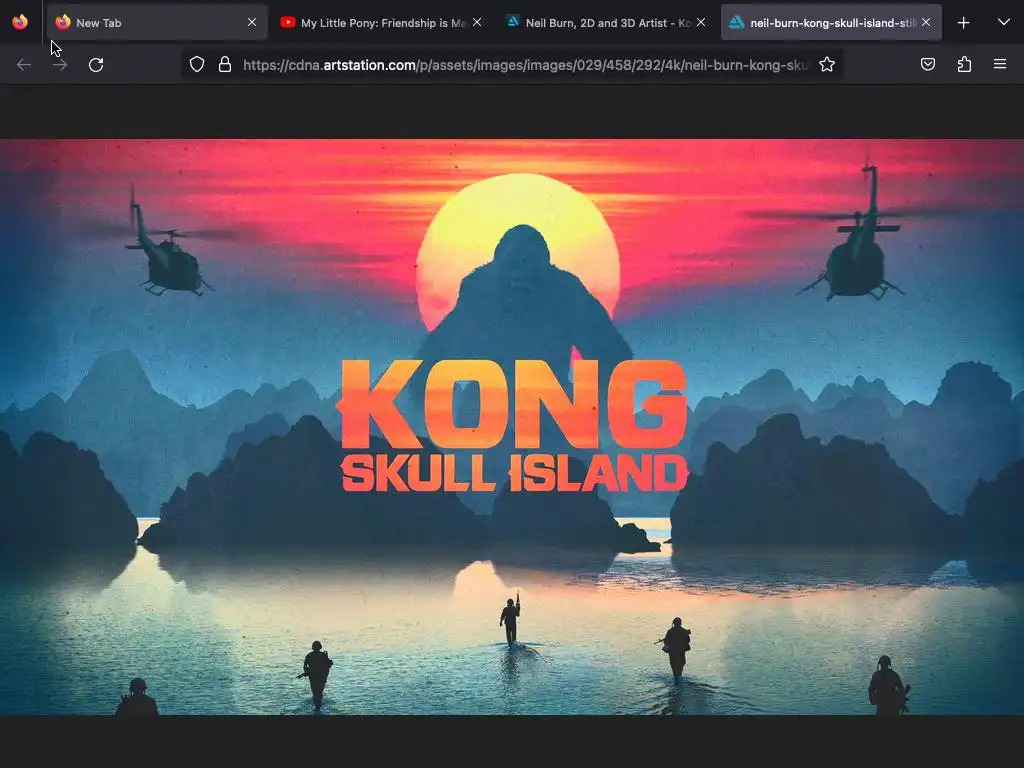This screenshot has width=1024, height=768.
Task: Select the neil-burn-kong-skull-island tab
Action: [831, 22]
